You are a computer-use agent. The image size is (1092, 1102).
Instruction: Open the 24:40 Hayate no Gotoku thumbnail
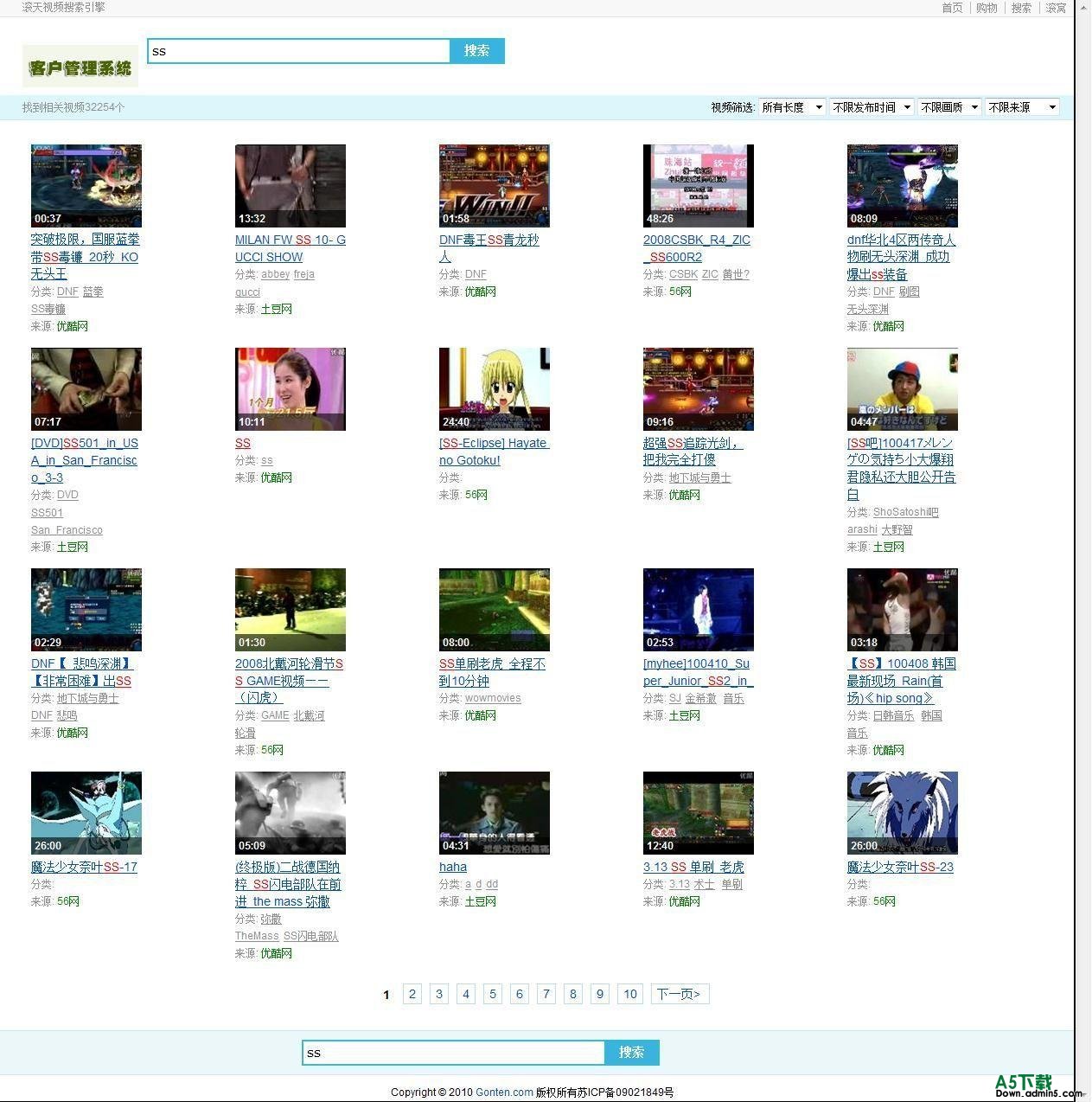pos(494,388)
